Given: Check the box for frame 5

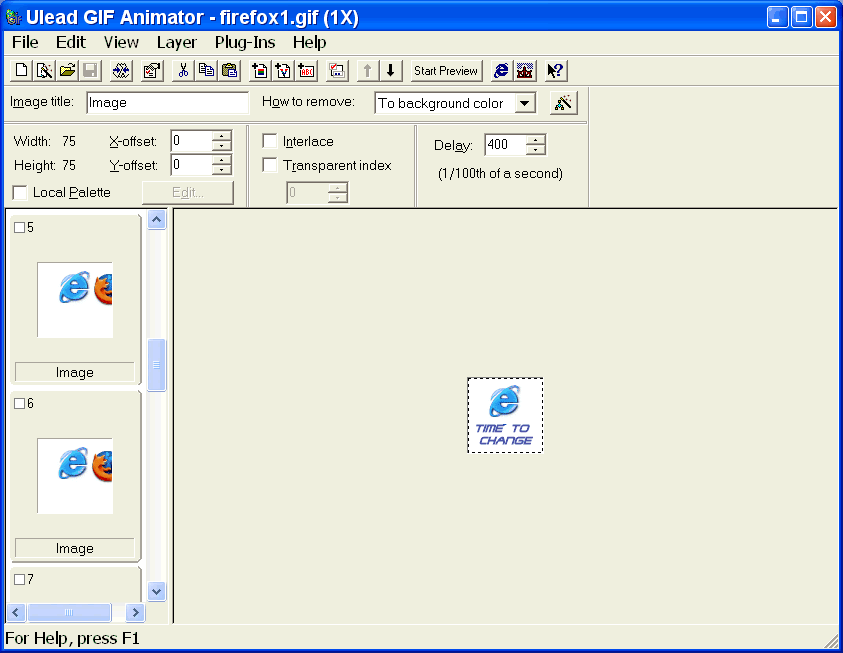Looking at the screenshot, I should [19, 227].
